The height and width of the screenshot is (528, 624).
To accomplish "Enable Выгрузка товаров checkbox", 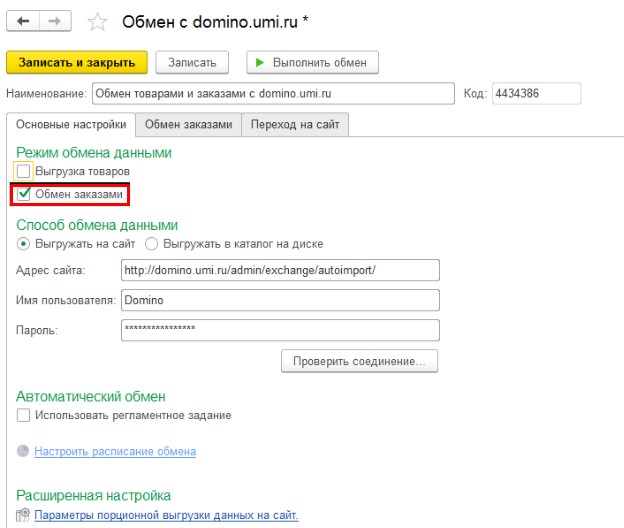I will pyautogui.click(x=23, y=171).
